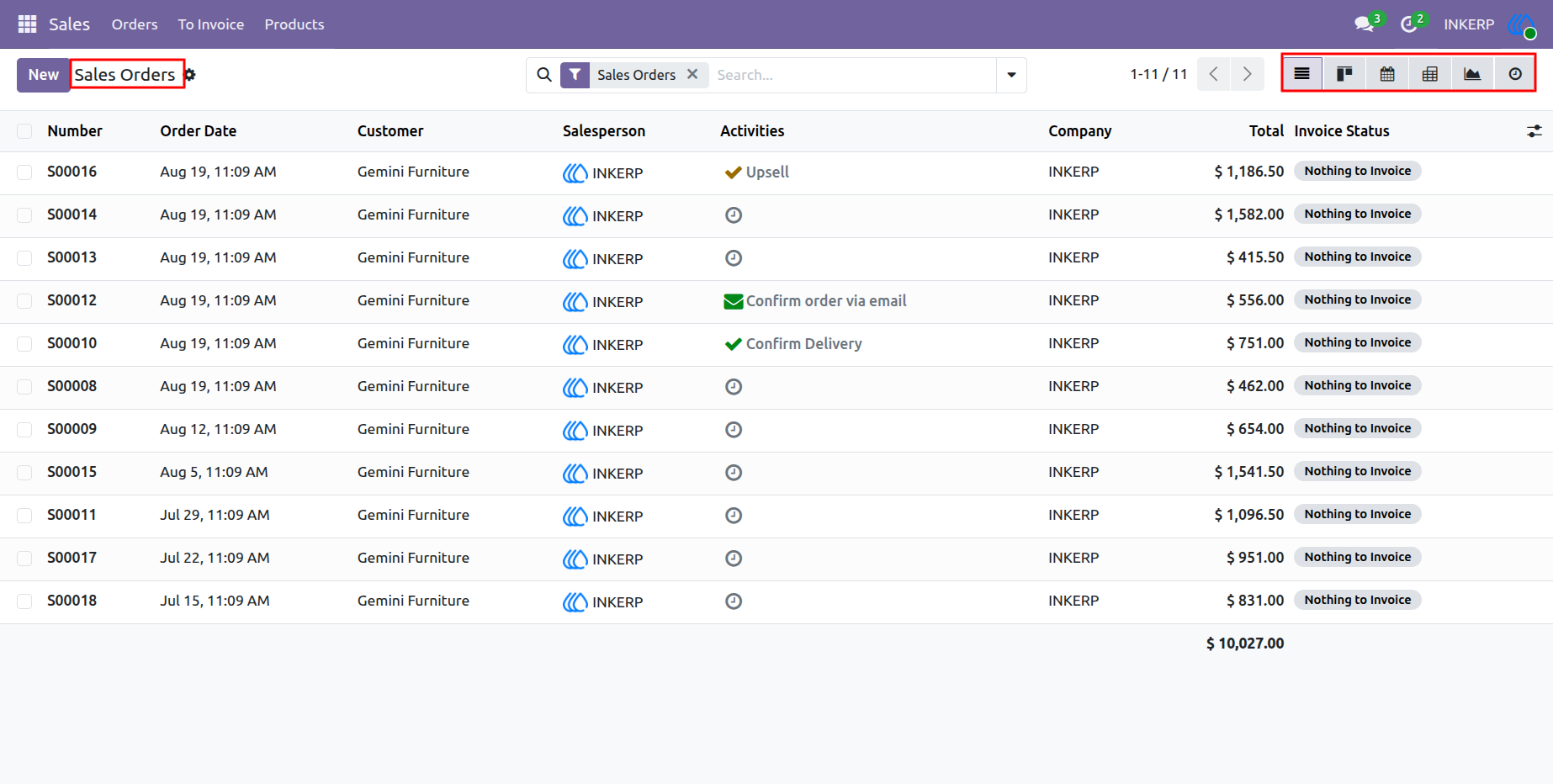Click the user avatar in top bar
1553x784 pixels.
pyautogui.click(x=1522, y=24)
